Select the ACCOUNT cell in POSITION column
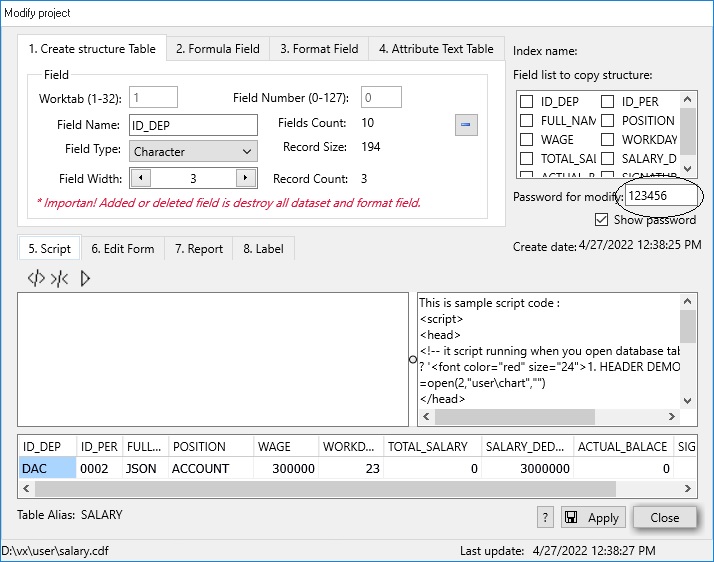The height and width of the screenshot is (562, 714). click(x=210, y=468)
